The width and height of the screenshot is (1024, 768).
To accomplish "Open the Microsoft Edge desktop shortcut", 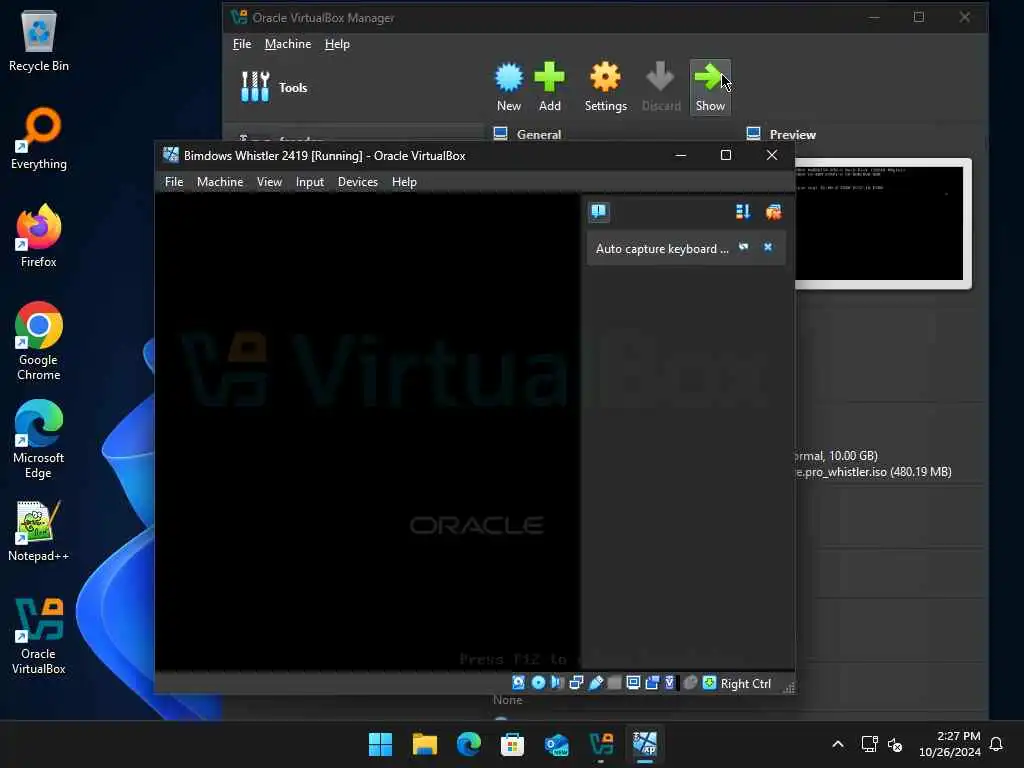I will click(x=39, y=440).
